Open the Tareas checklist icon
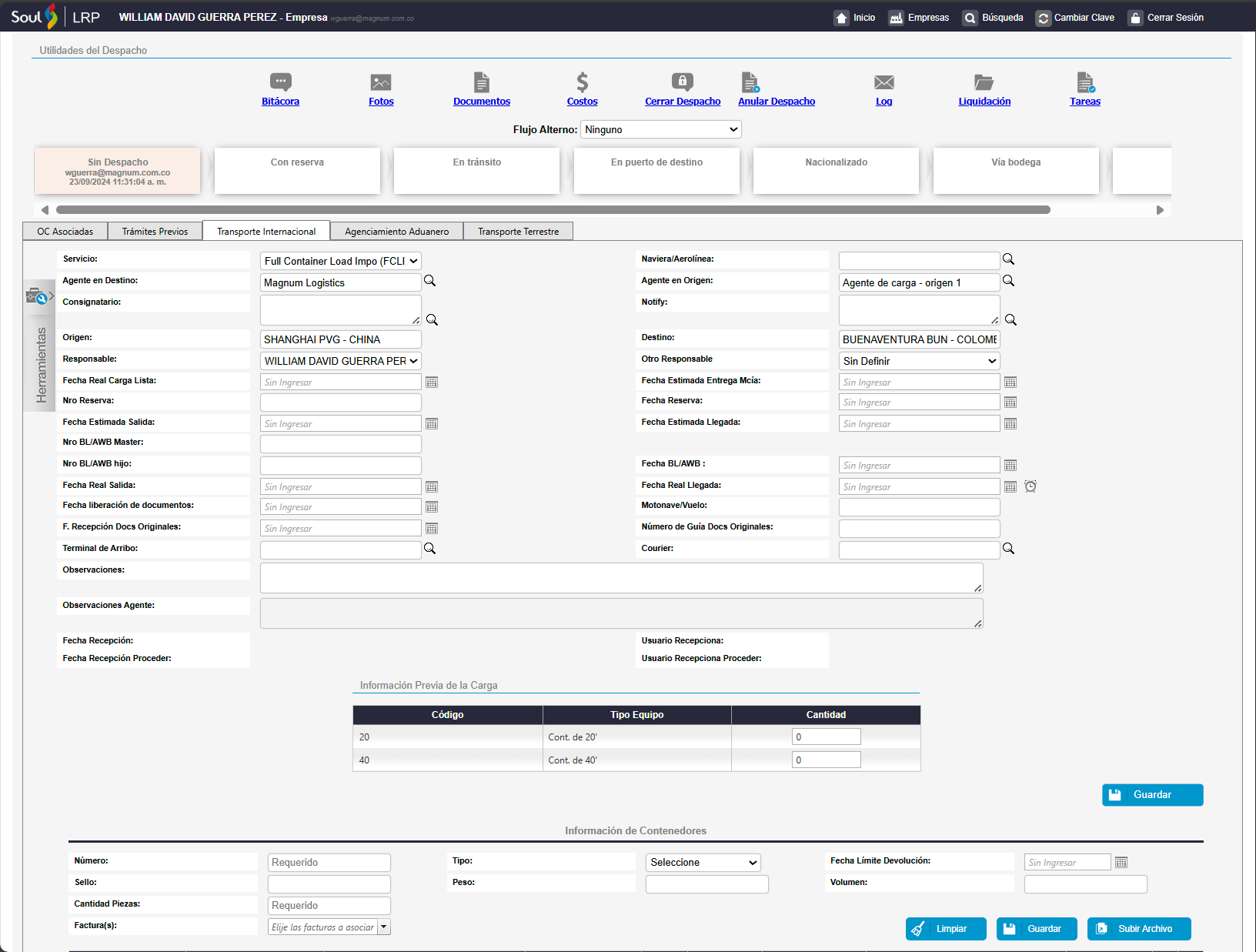The height and width of the screenshot is (952, 1256). pos(1085,82)
